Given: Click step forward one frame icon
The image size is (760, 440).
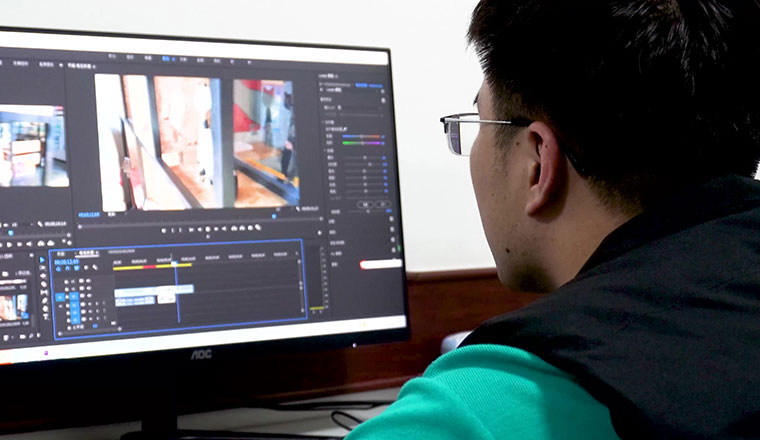Looking at the screenshot, I should (217, 228).
